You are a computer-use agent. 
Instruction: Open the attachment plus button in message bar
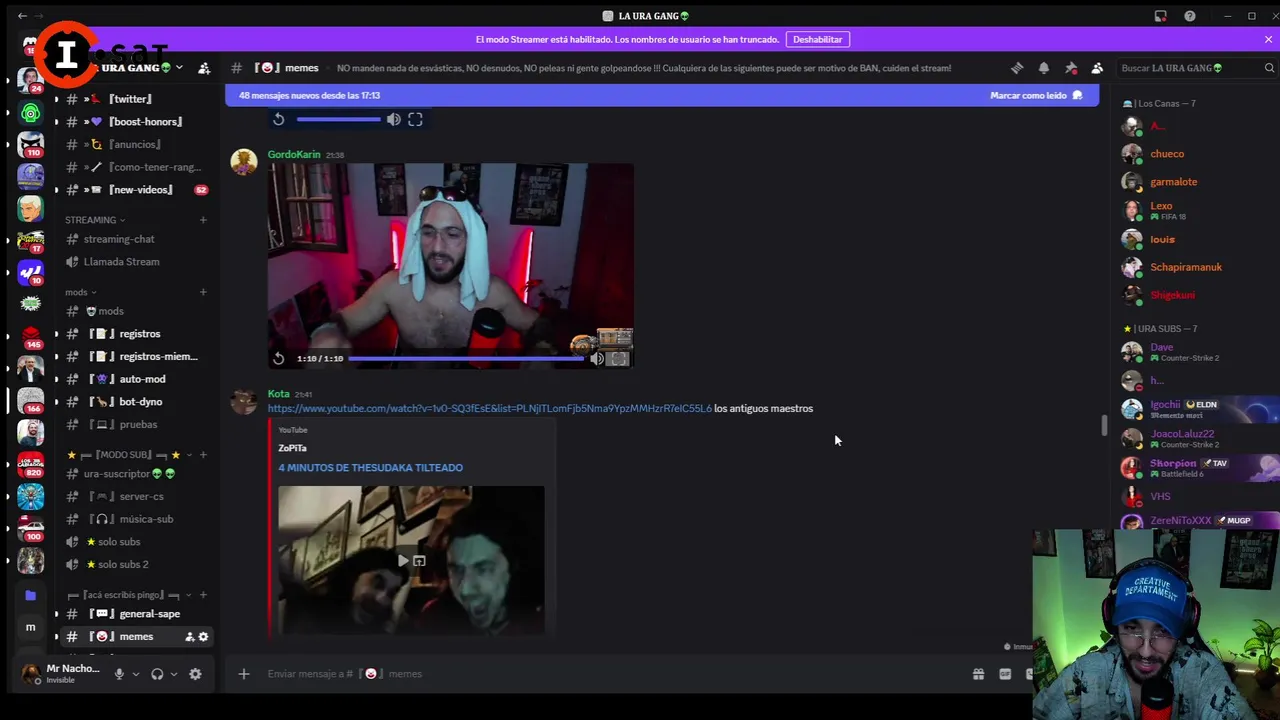pyautogui.click(x=243, y=674)
